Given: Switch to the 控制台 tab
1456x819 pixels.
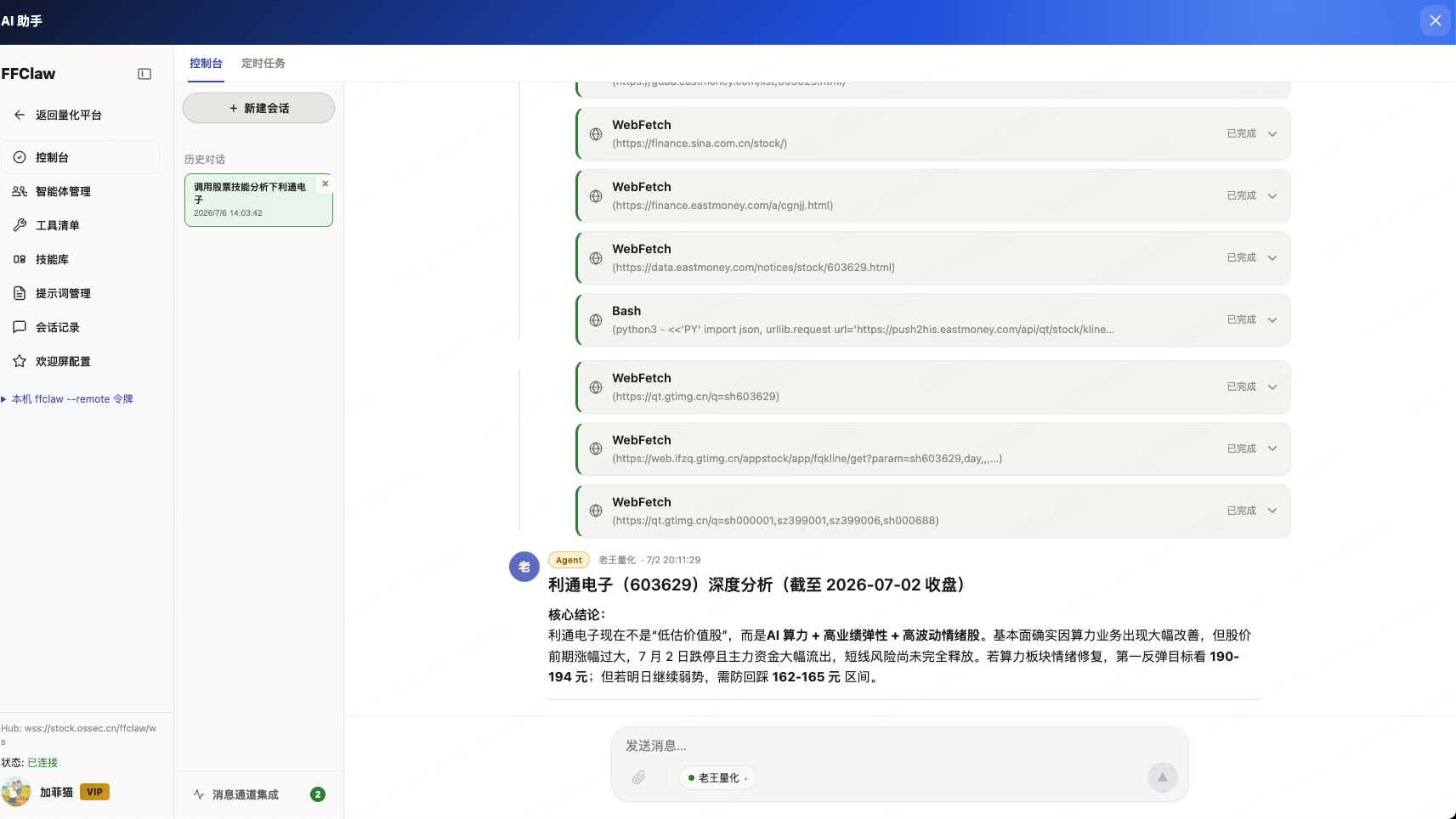Looking at the screenshot, I should (206, 64).
